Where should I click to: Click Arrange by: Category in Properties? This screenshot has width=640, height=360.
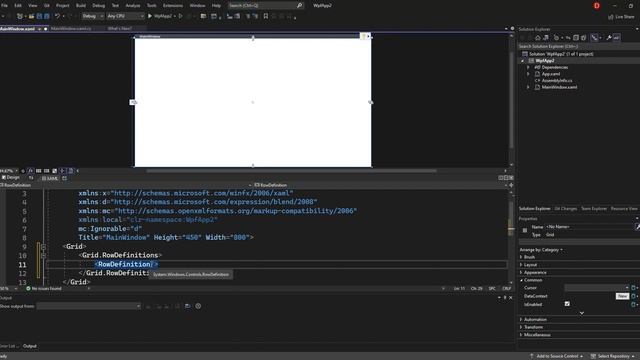541,249
